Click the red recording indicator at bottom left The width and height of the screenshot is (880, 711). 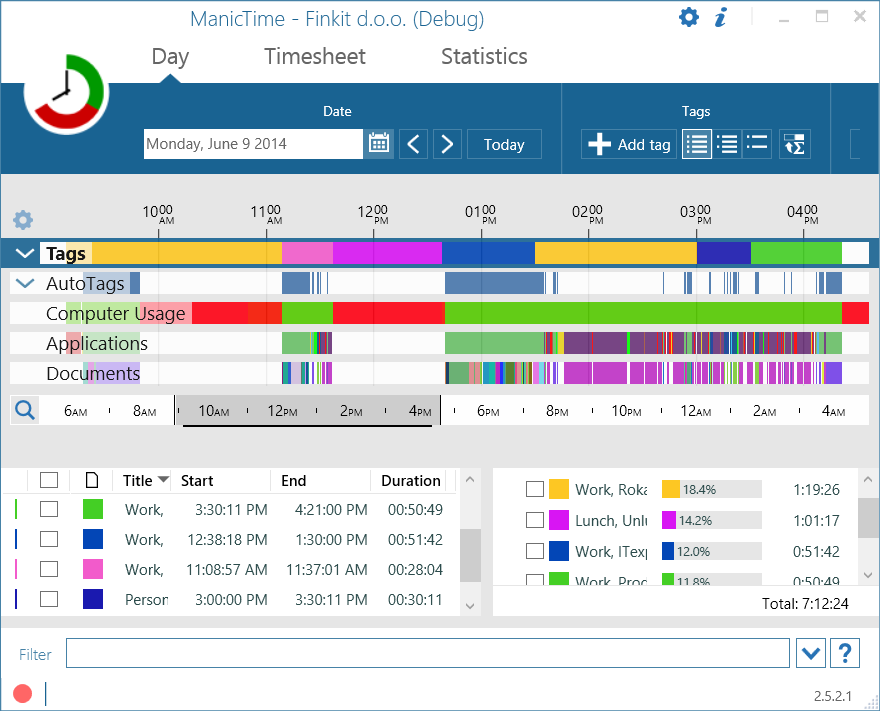23,692
